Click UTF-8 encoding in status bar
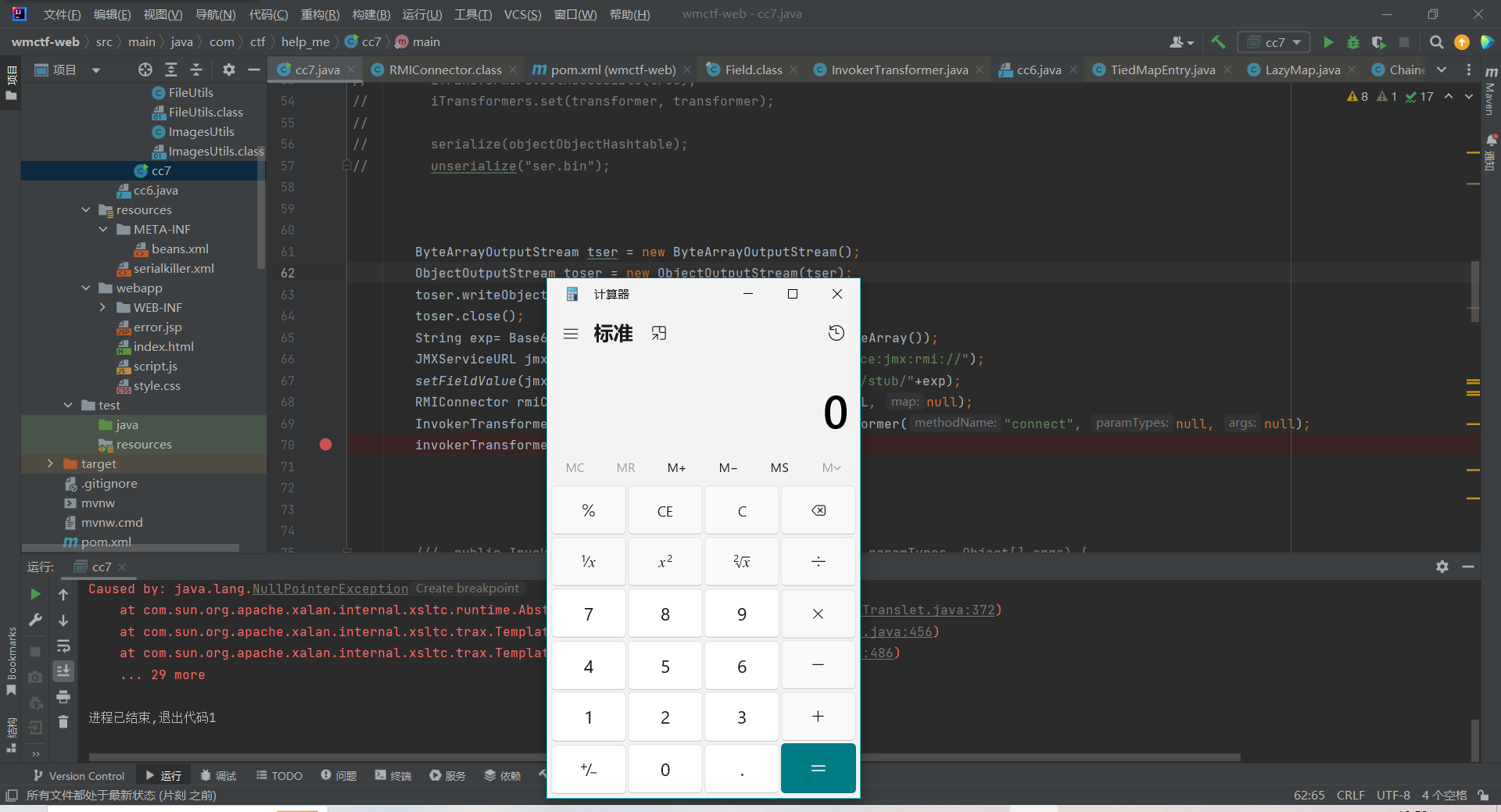Viewport: 1501px width, 812px height. (1393, 795)
